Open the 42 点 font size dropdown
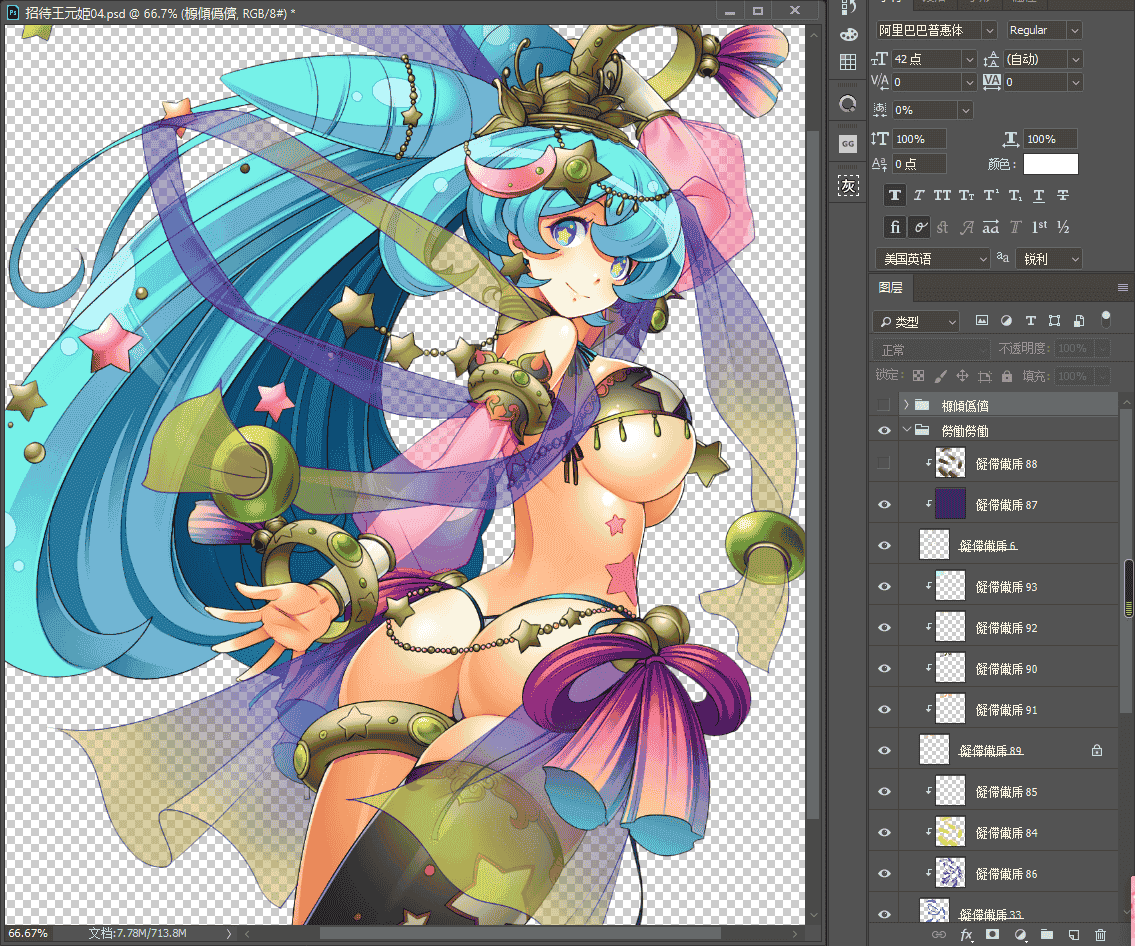Screen dimensions: 1135x946 (x=969, y=59)
